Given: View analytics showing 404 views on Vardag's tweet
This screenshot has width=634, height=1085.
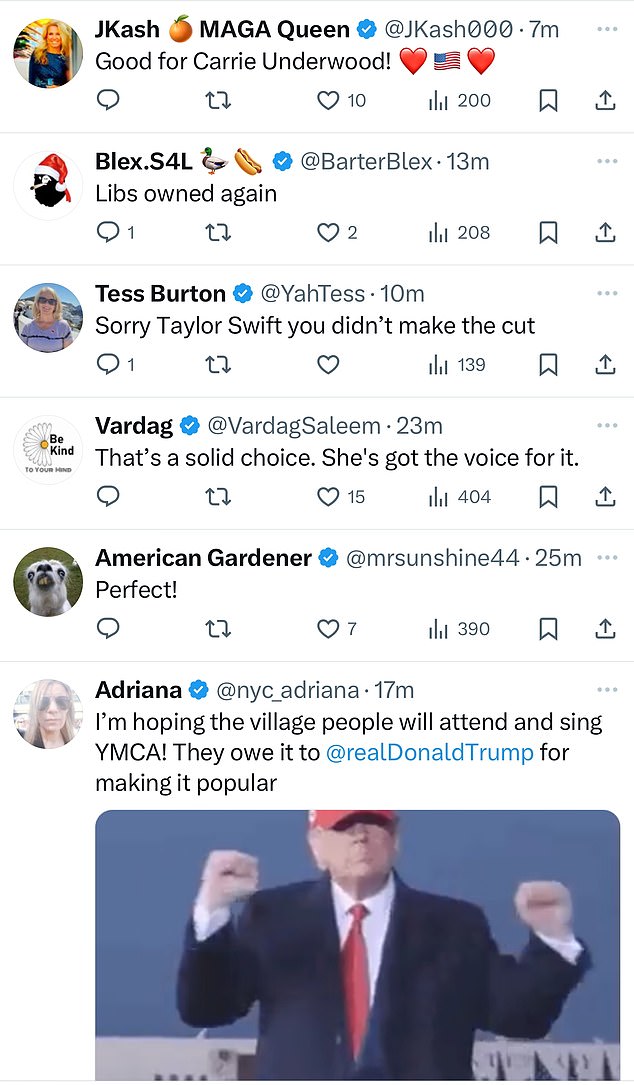Looking at the screenshot, I should click(460, 497).
